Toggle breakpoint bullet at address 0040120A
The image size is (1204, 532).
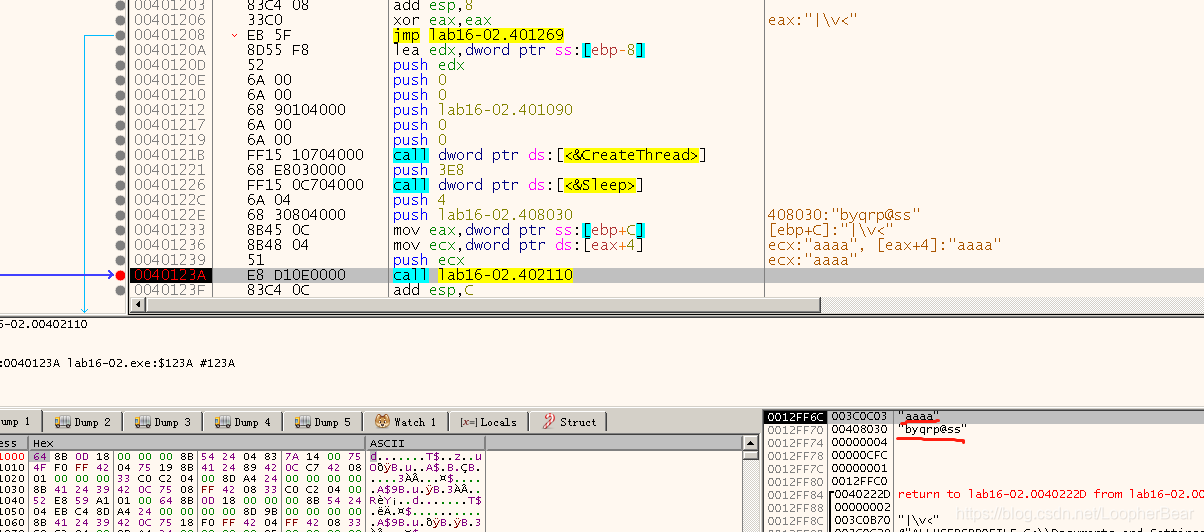click(x=121, y=50)
